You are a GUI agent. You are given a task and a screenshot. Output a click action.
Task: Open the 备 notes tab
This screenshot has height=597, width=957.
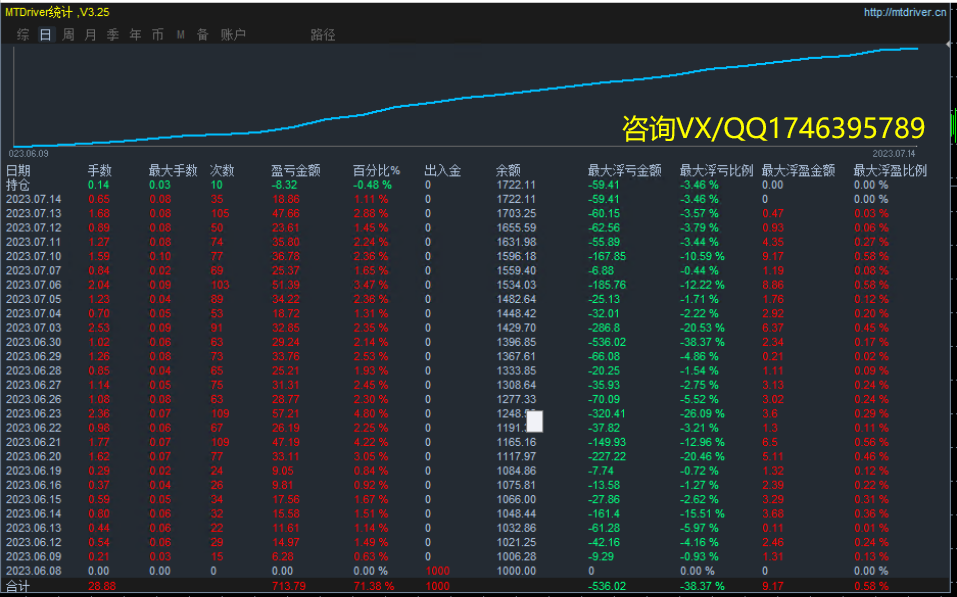(202, 34)
